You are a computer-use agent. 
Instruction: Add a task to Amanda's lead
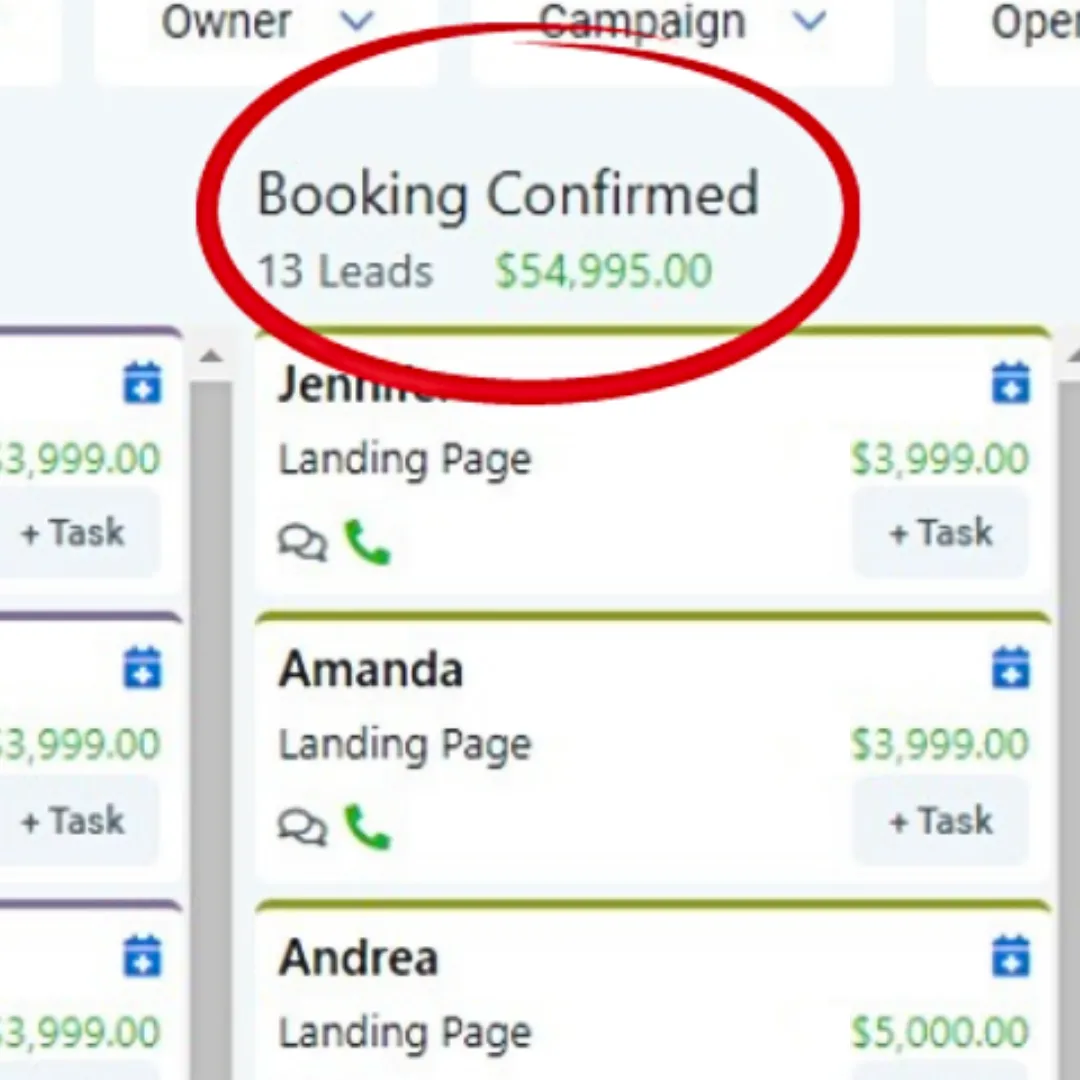(x=940, y=820)
